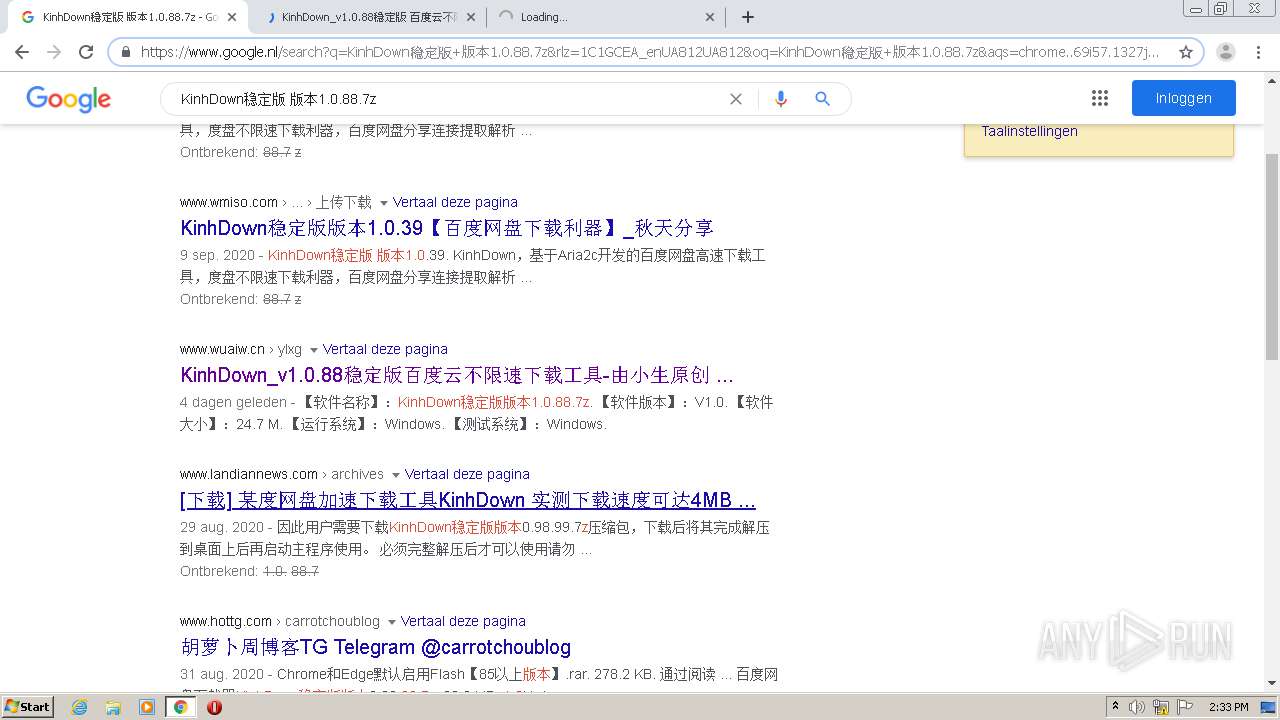Bookmark this page with the star icon
Image resolution: width=1280 pixels, height=720 pixels.
click(1186, 52)
